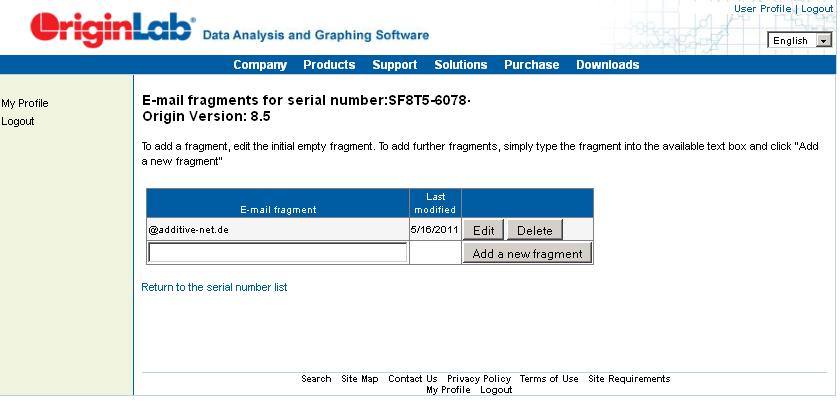Click My Profile in the footer
Viewport: 840px width, 401px height.
click(448, 390)
